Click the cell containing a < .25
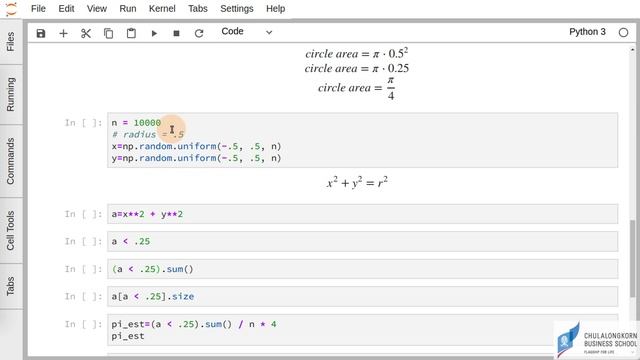Image resolution: width=640 pixels, height=360 pixels. point(362,242)
